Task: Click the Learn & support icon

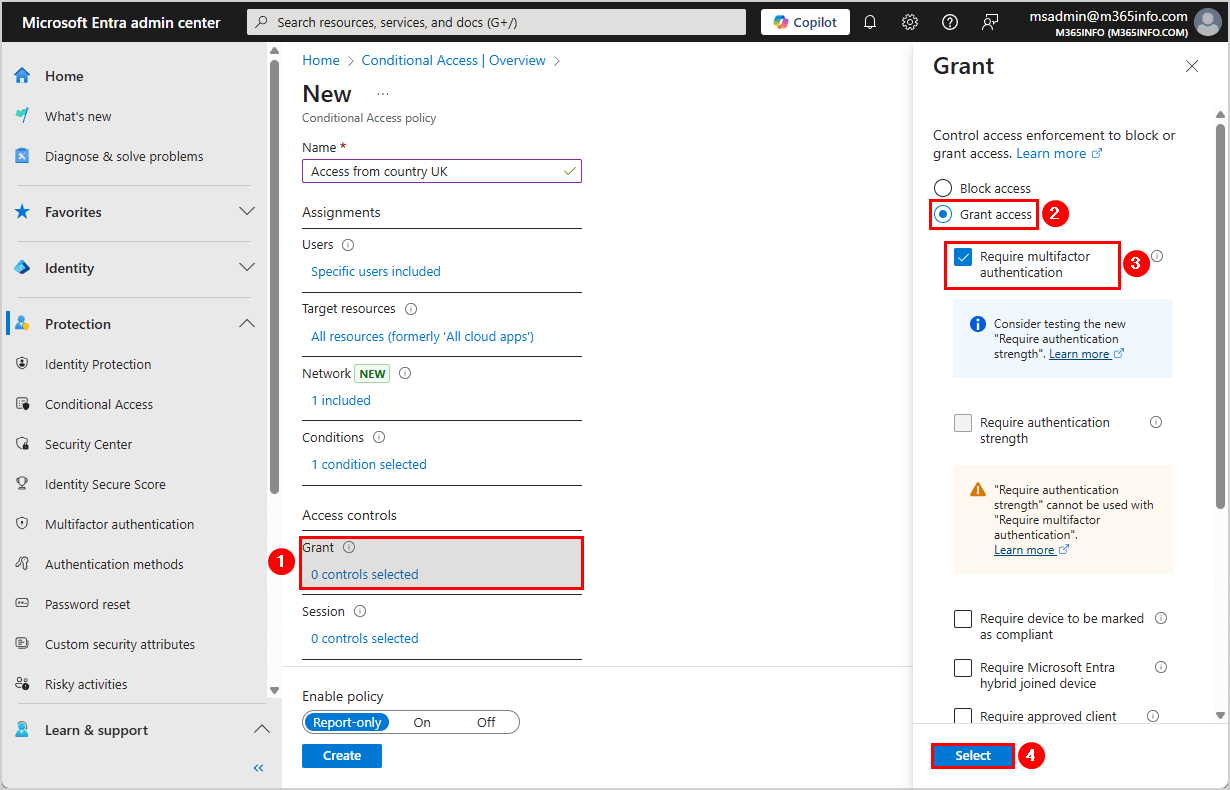Action: tap(22, 730)
